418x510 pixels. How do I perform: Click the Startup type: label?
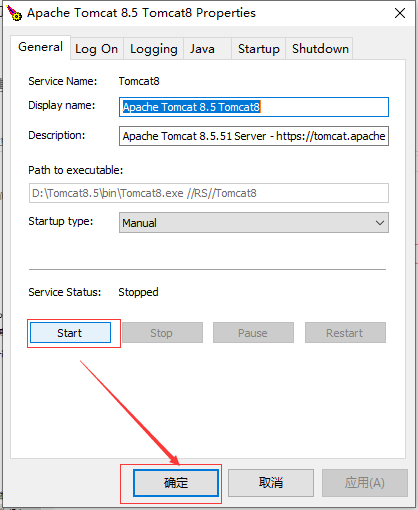pos(61,221)
